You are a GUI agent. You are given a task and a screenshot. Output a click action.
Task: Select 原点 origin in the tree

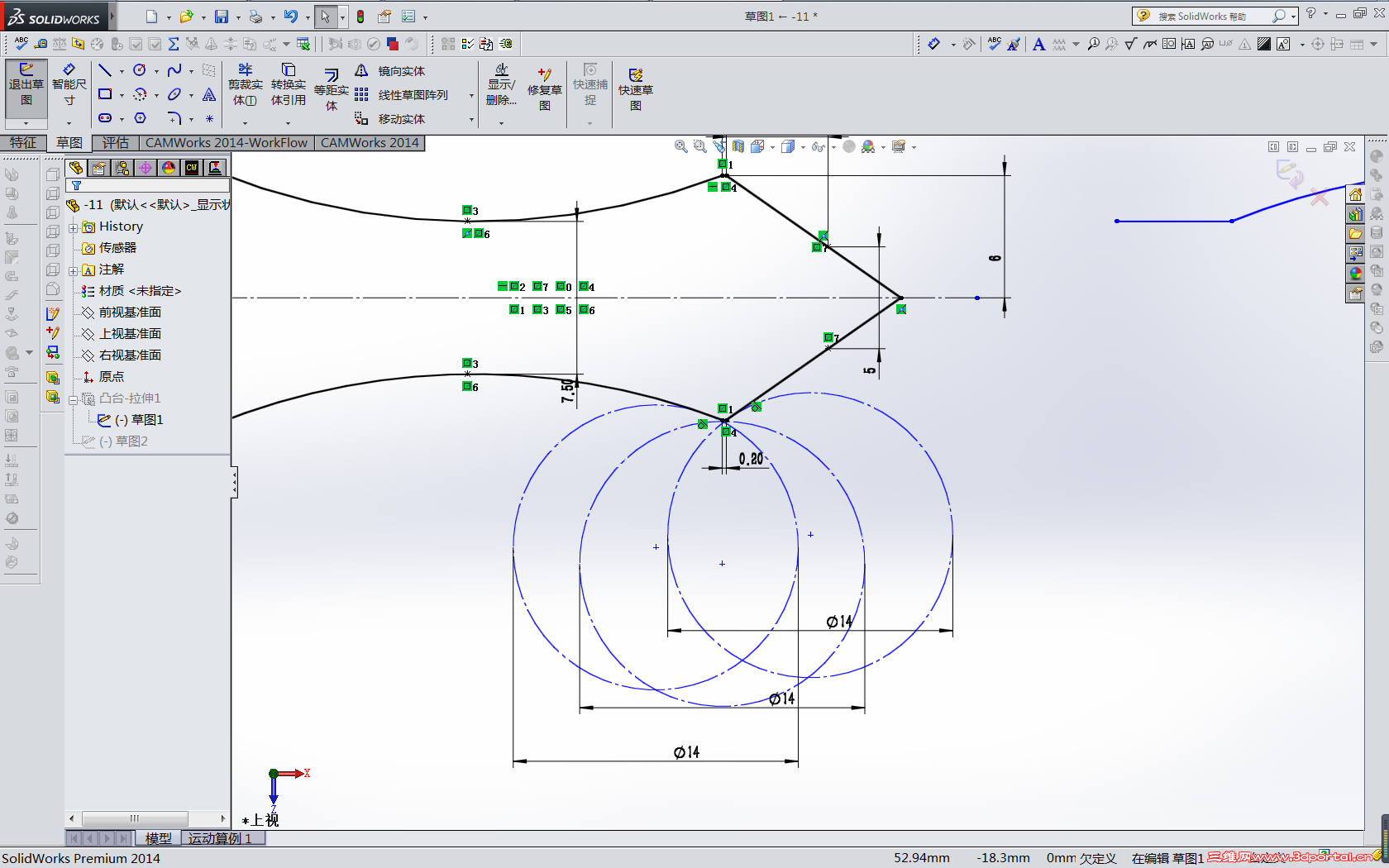[103, 377]
